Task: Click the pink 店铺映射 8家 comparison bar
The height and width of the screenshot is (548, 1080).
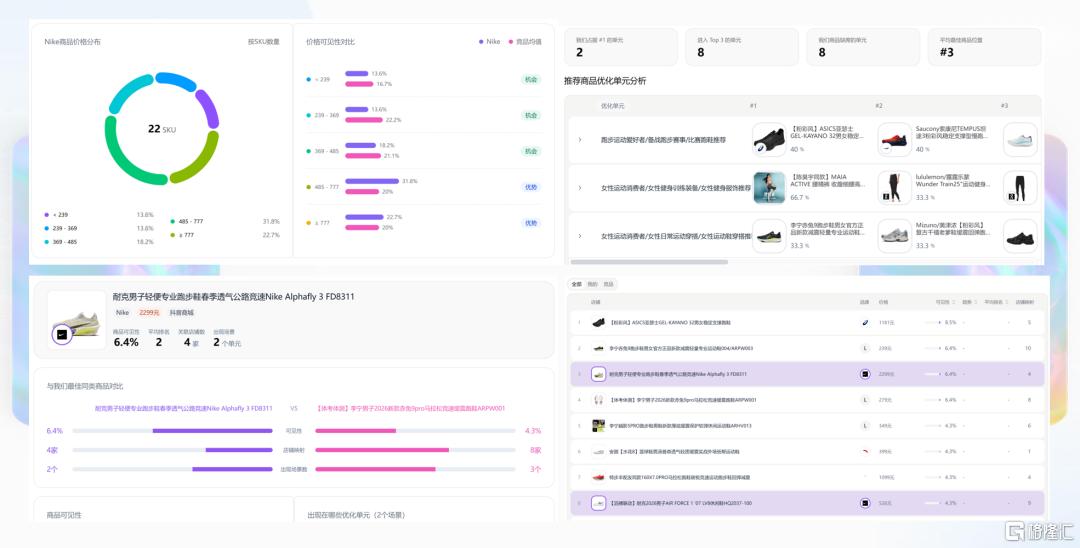Action: tap(382, 450)
